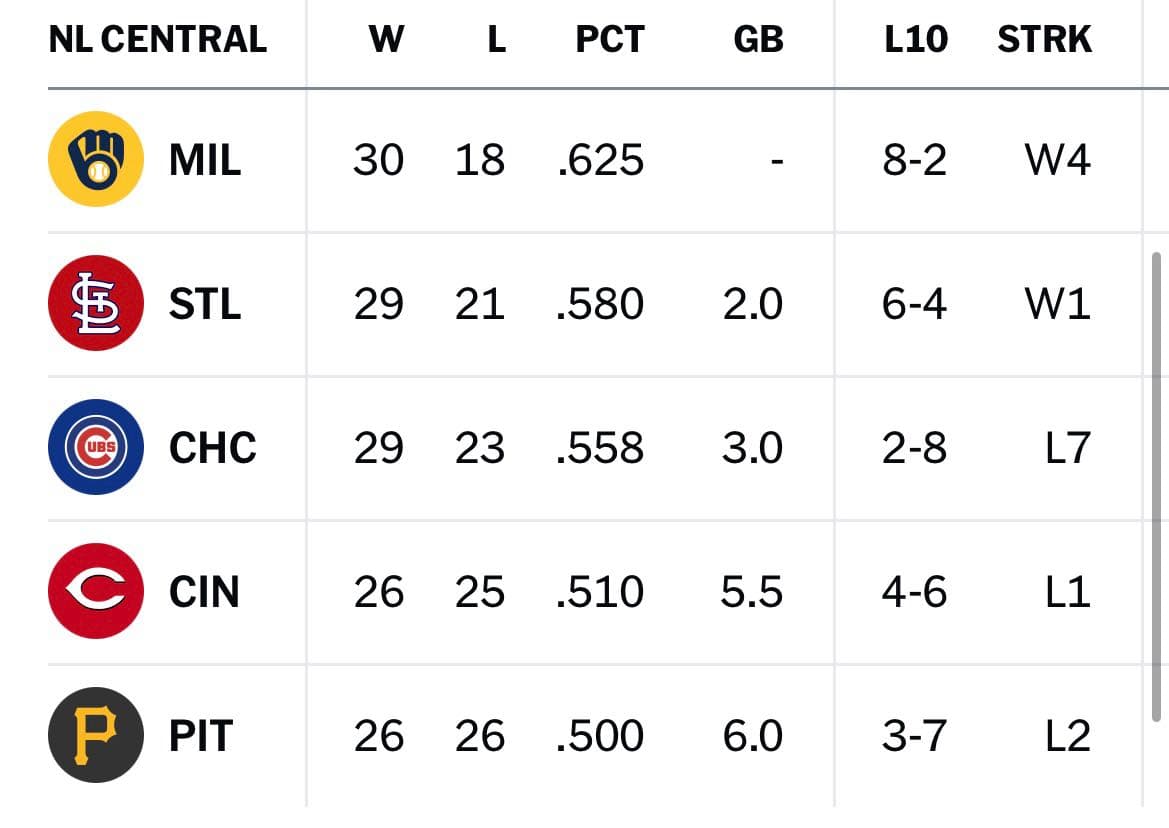Click the Chicago Cubs logo icon
Viewport: 1169px width, 828px height.
(95, 446)
